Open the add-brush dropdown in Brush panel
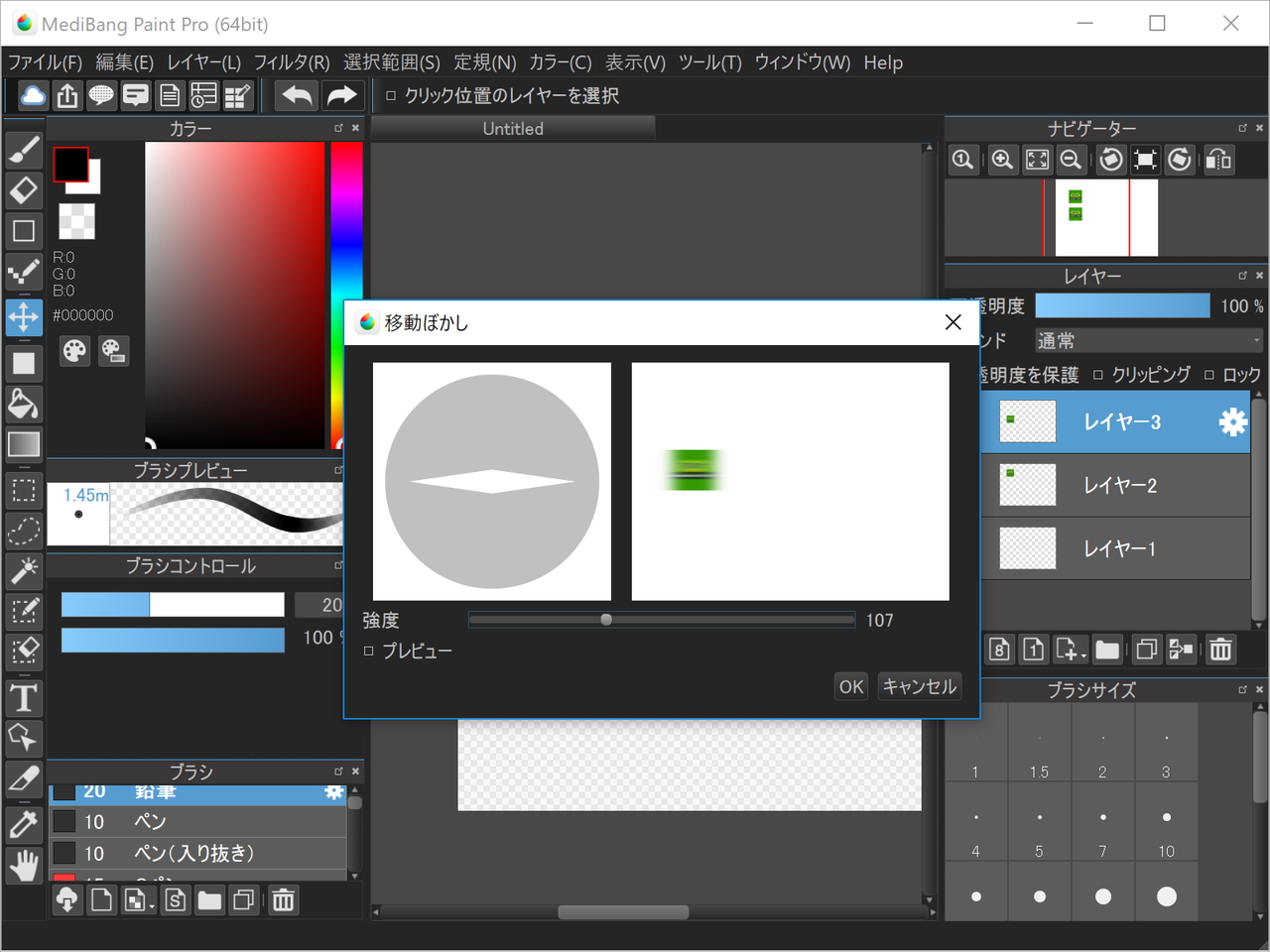 pyautogui.click(x=137, y=900)
